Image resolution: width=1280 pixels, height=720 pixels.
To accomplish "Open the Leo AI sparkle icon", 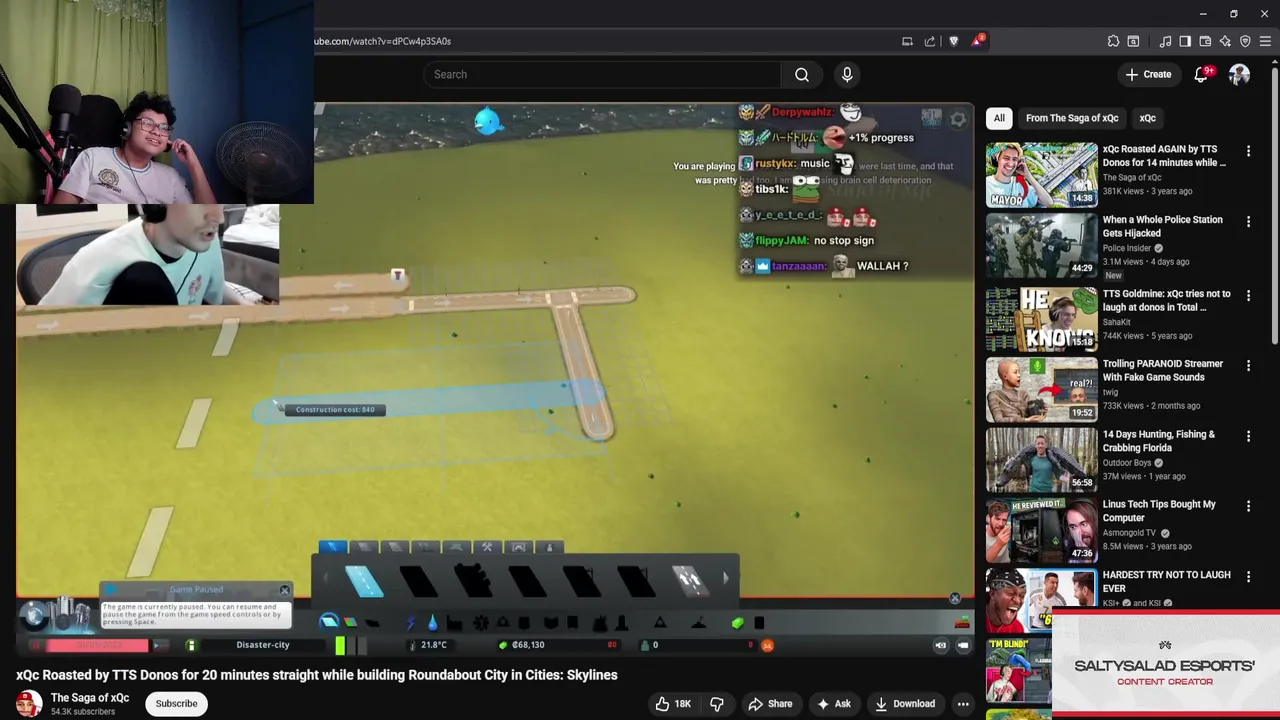I will pyautogui.click(x=1225, y=41).
